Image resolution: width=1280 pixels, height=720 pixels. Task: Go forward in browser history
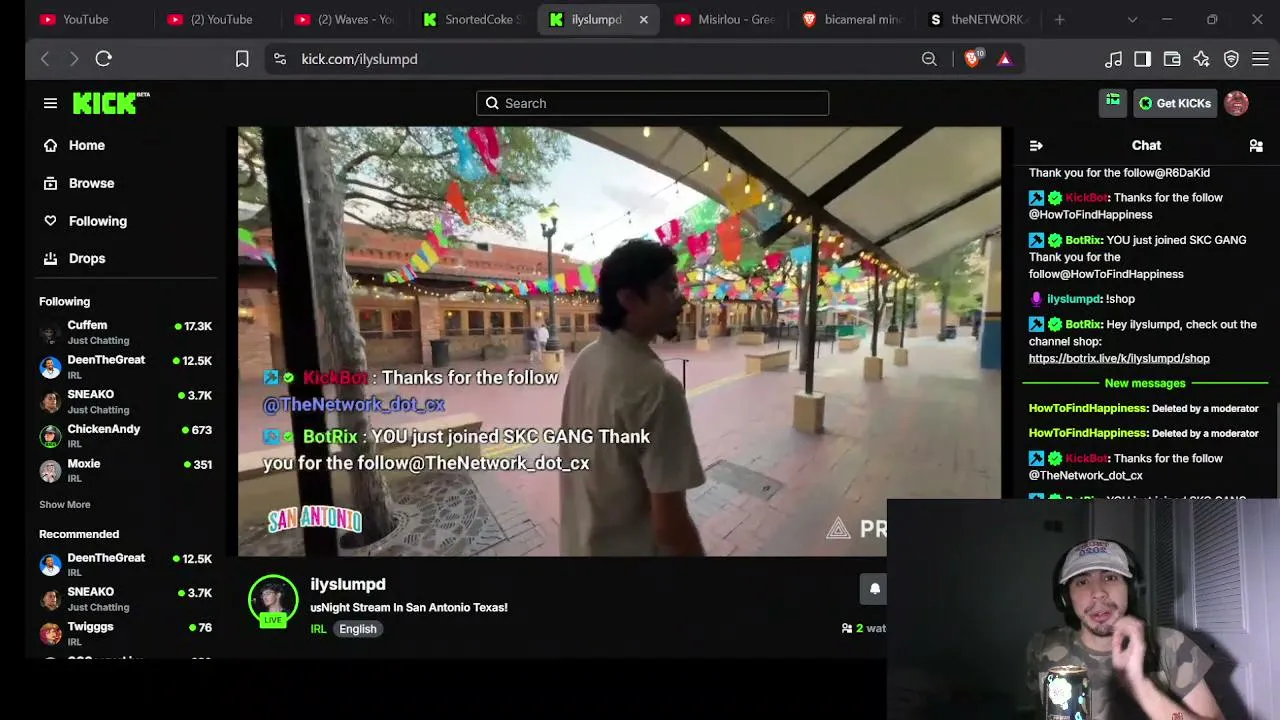[x=73, y=59]
